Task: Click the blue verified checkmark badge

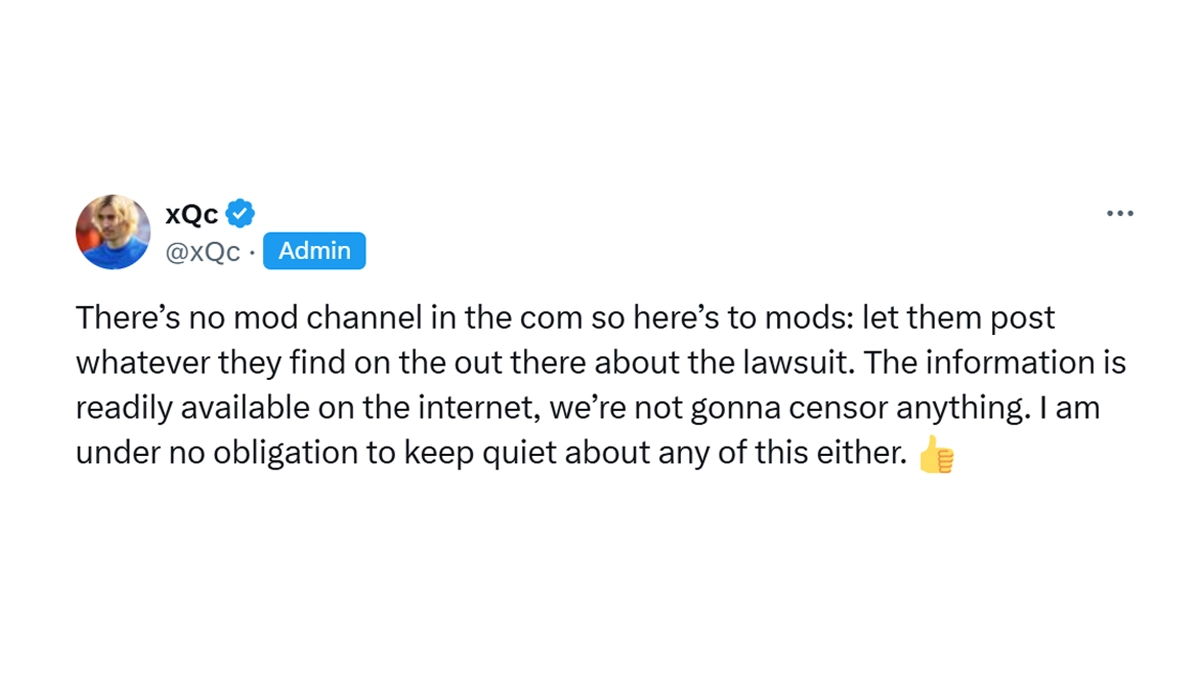Action: [240, 213]
